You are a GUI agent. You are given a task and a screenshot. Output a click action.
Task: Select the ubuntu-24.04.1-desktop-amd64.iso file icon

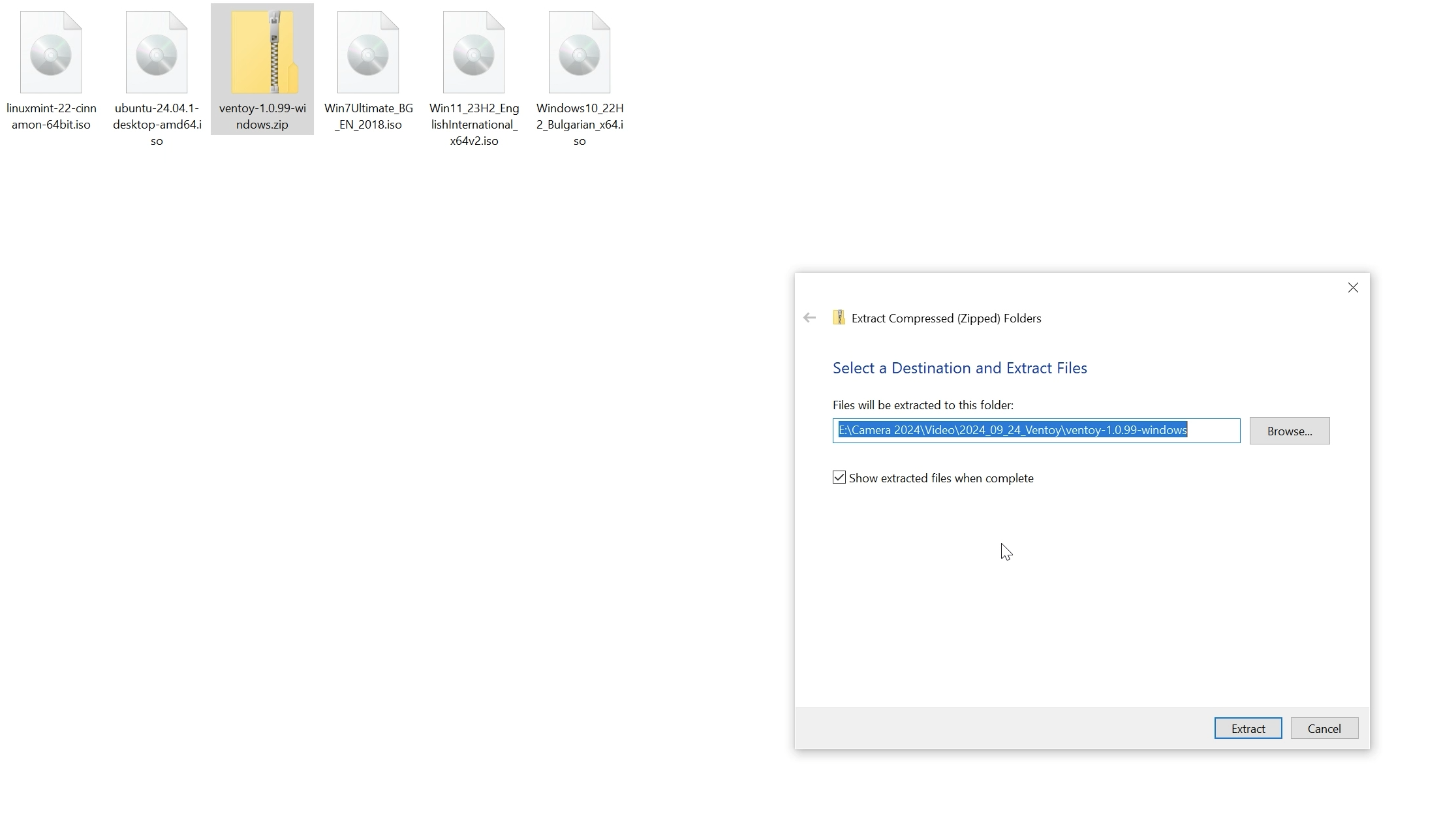pyautogui.click(x=157, y=52)
